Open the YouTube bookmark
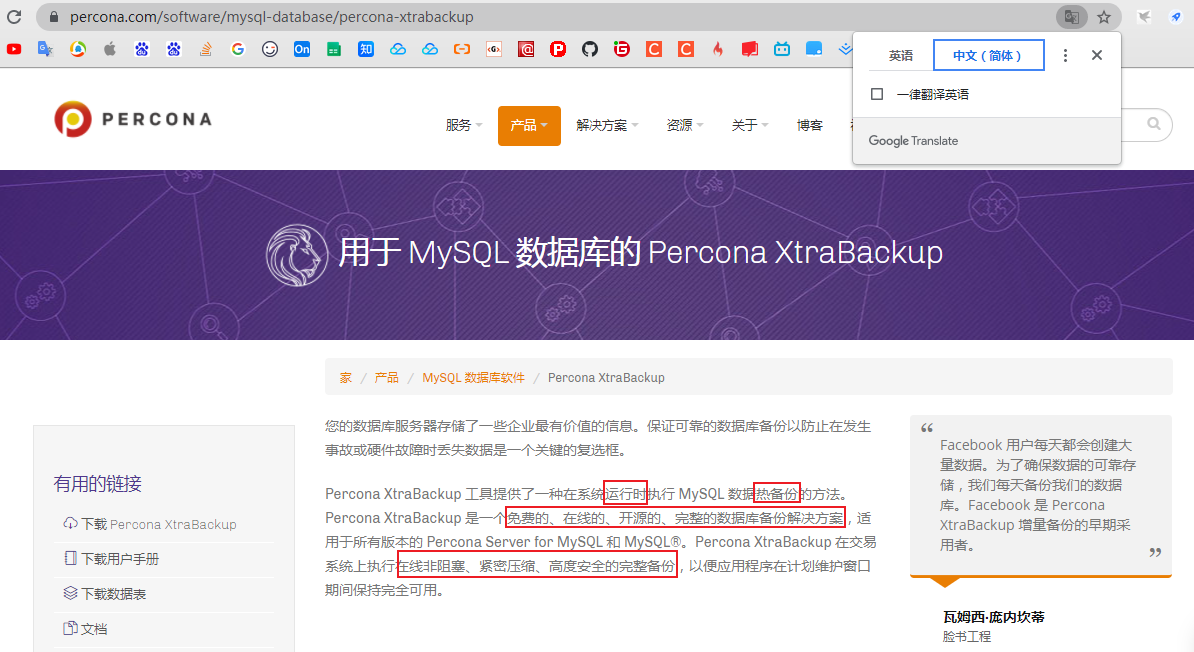The height and width of the screenshot is (652, 1194). [14, 50]
